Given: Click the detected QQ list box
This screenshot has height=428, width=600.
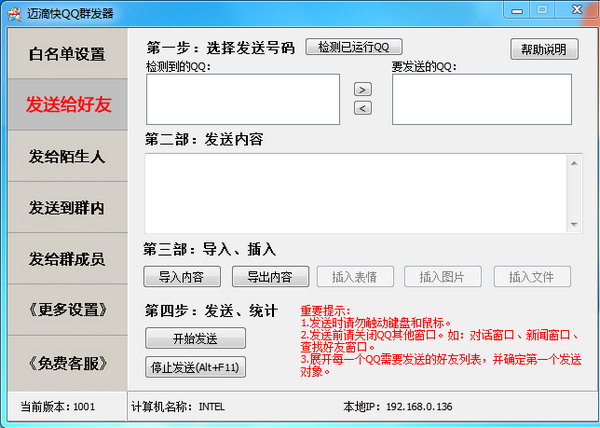Looking at the screenshot, I should click(x=243, y=99).
